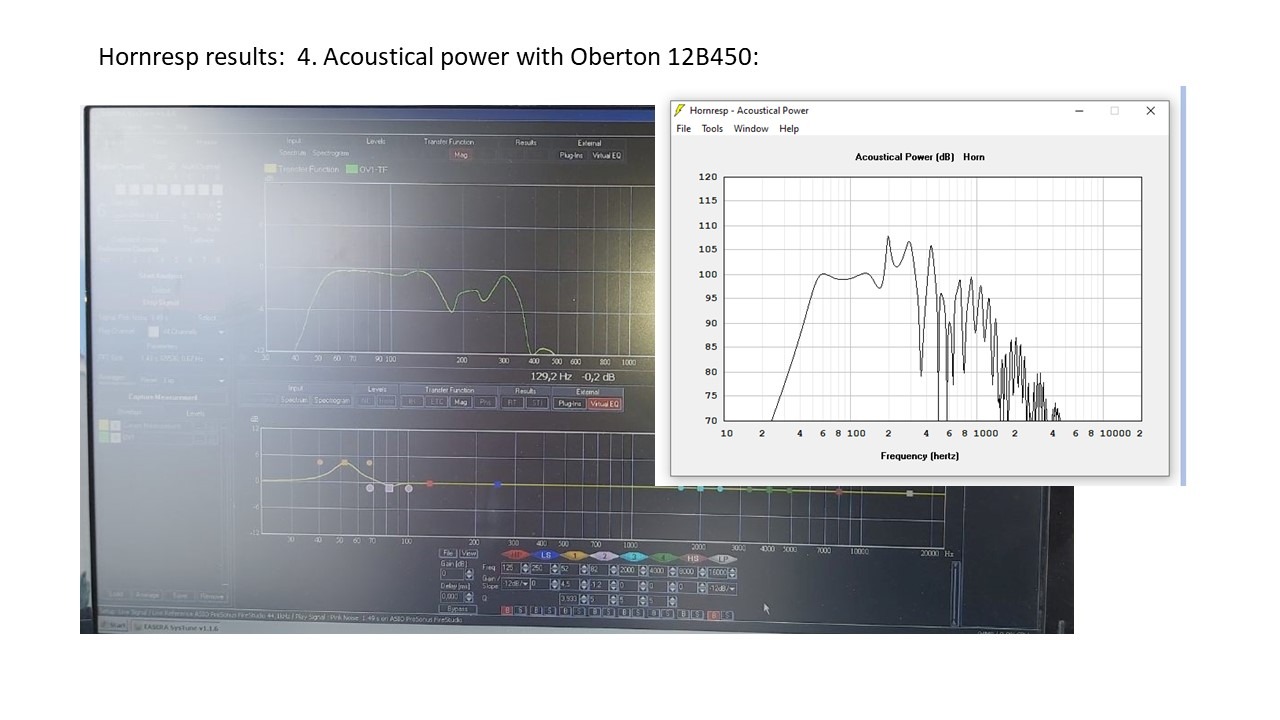Toggle the LP filter S solo button

(727, 614)
